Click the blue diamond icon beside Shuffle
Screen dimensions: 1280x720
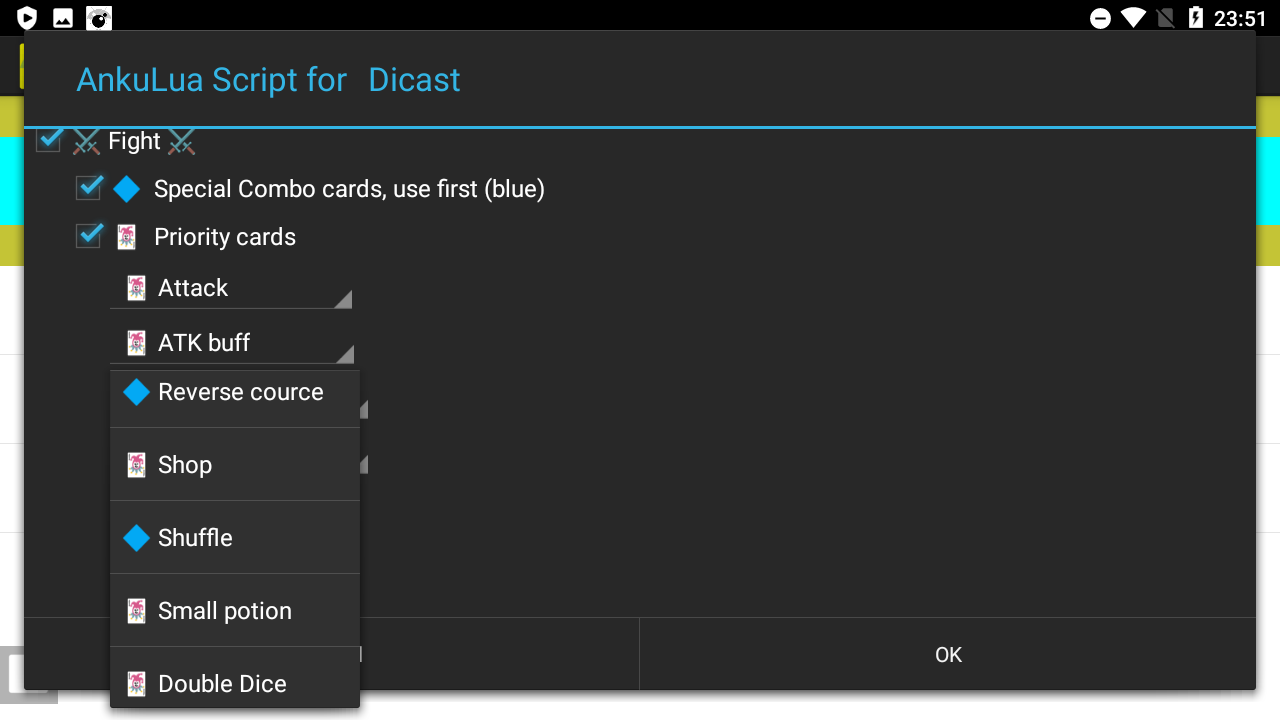click(136, 538)
